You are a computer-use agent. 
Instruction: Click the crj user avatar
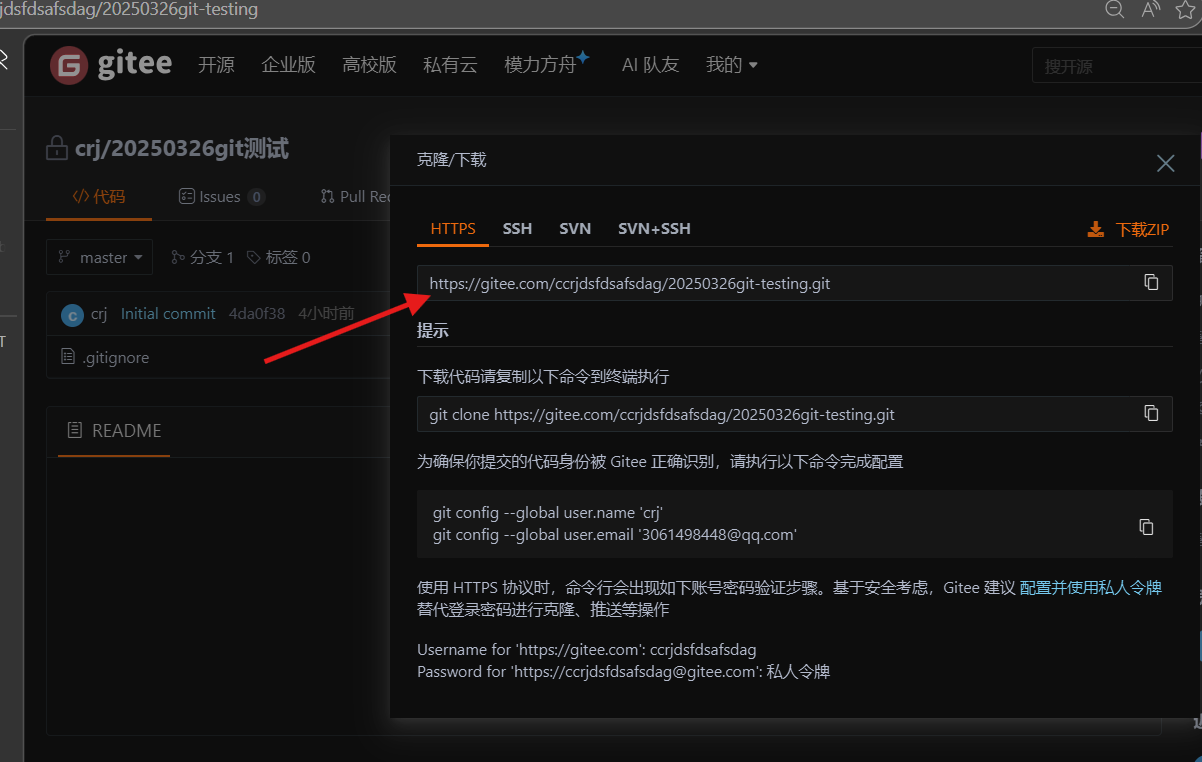72,315
